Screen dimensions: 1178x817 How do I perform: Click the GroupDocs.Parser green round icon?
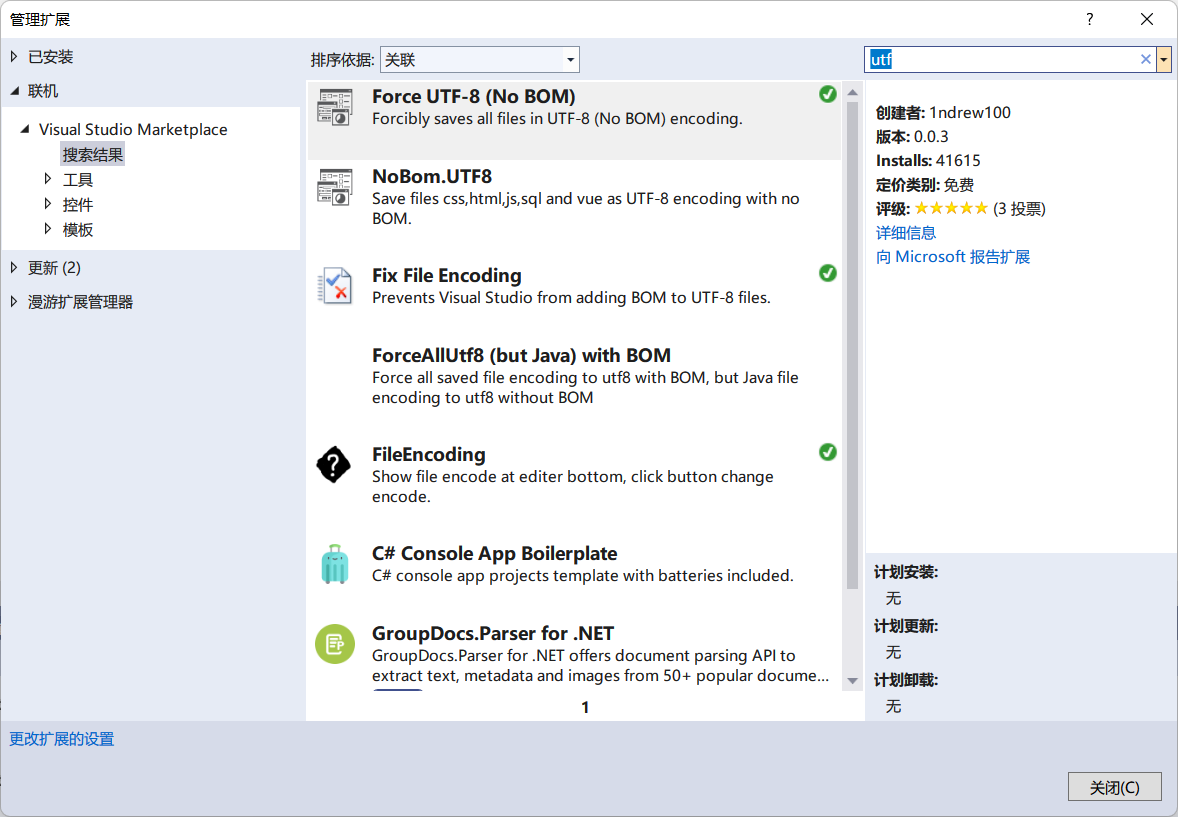point(334,644)
